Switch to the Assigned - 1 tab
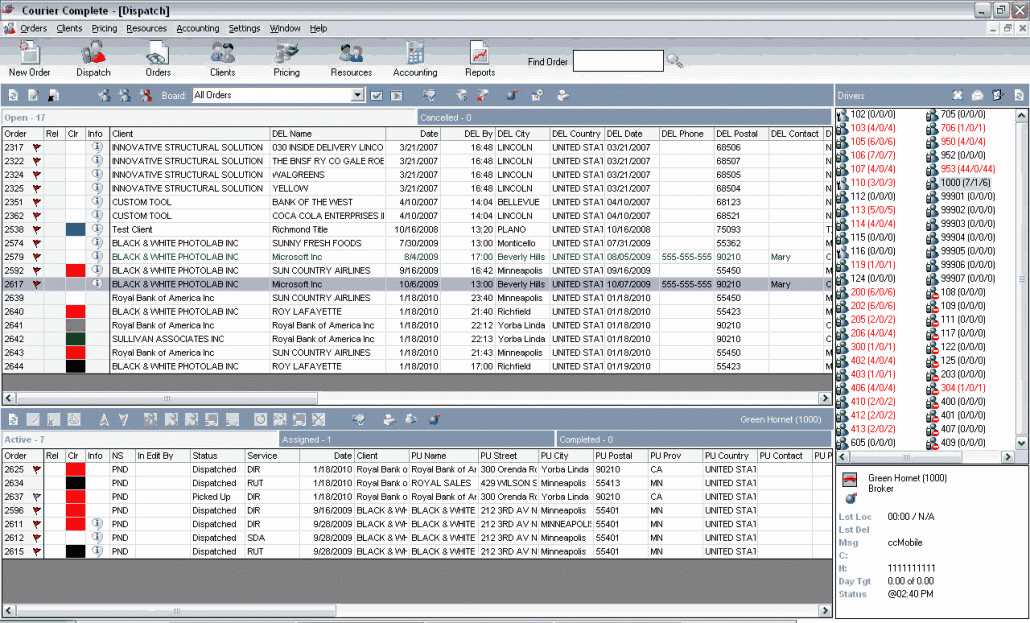Viewport: 1030px width, 623px height. tap(415, 439)
